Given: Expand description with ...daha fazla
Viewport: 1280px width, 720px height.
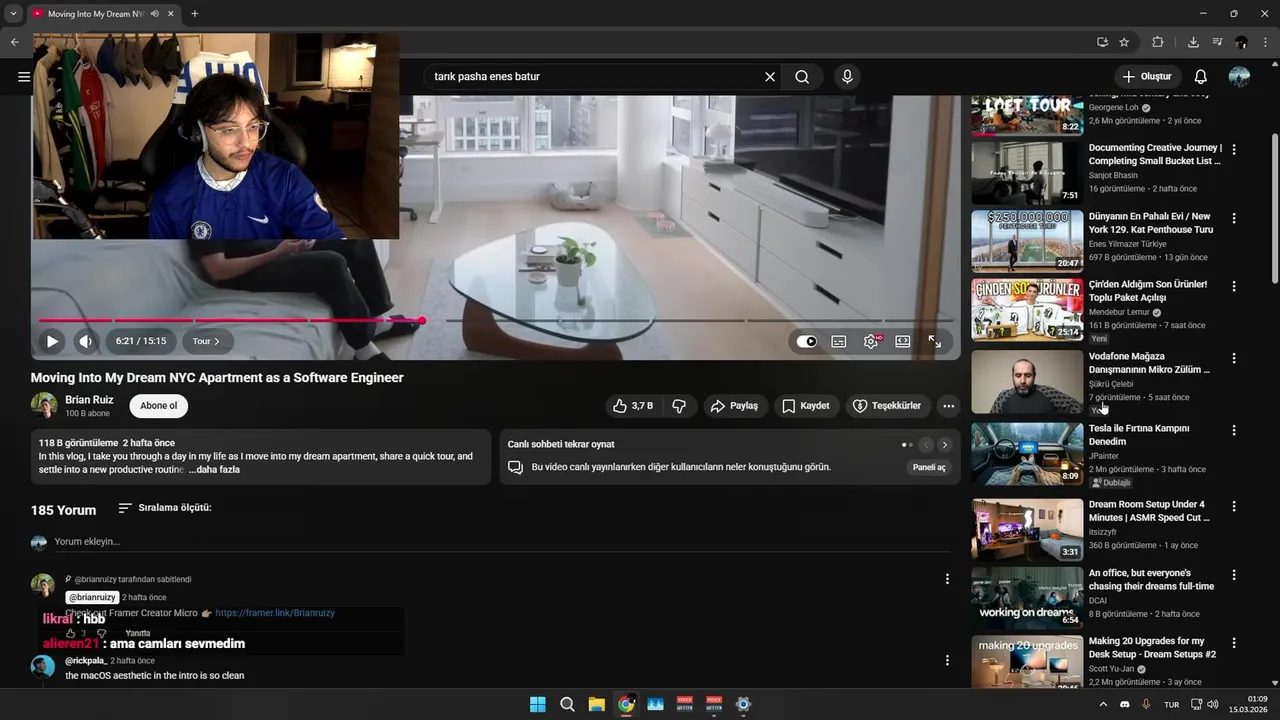Looking at the screenshot, I should tap(214, 470).
